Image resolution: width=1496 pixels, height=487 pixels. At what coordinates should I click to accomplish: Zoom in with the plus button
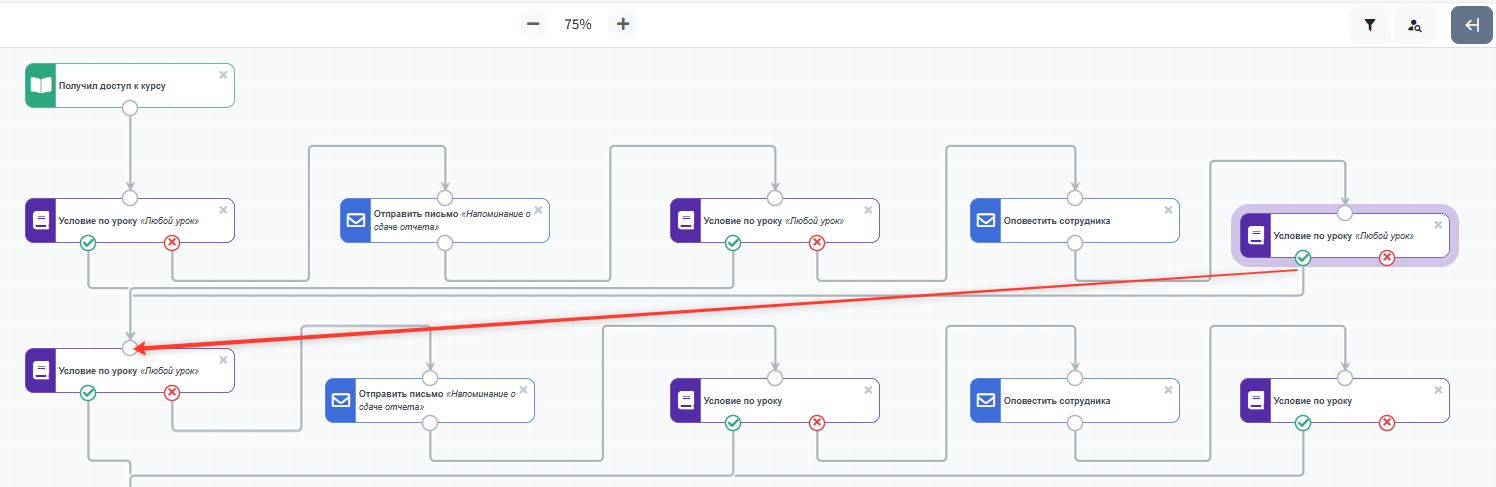[x=623, y=24]
